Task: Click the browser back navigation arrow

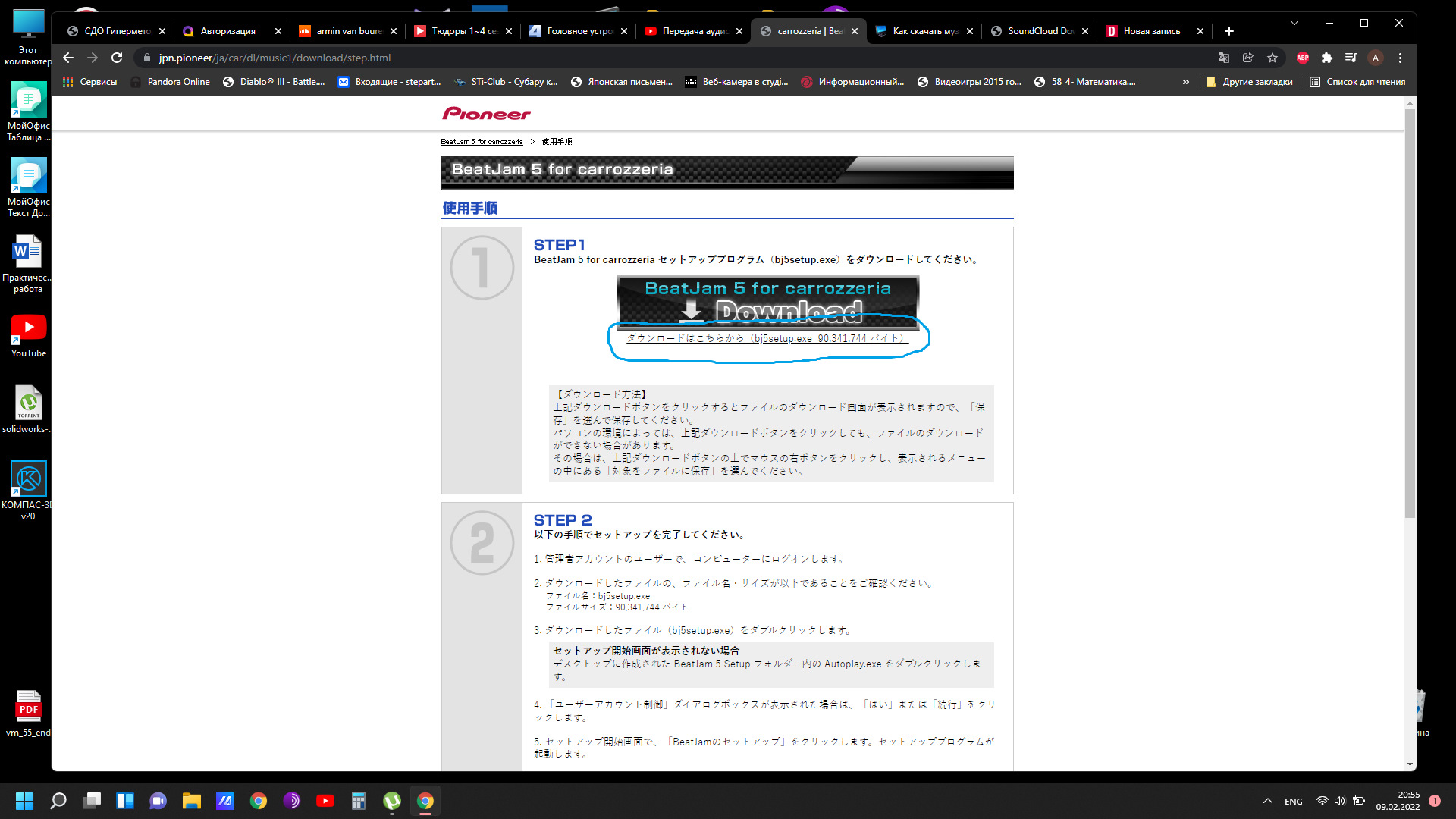Action: pyautogui.click(x=69, y=56)
